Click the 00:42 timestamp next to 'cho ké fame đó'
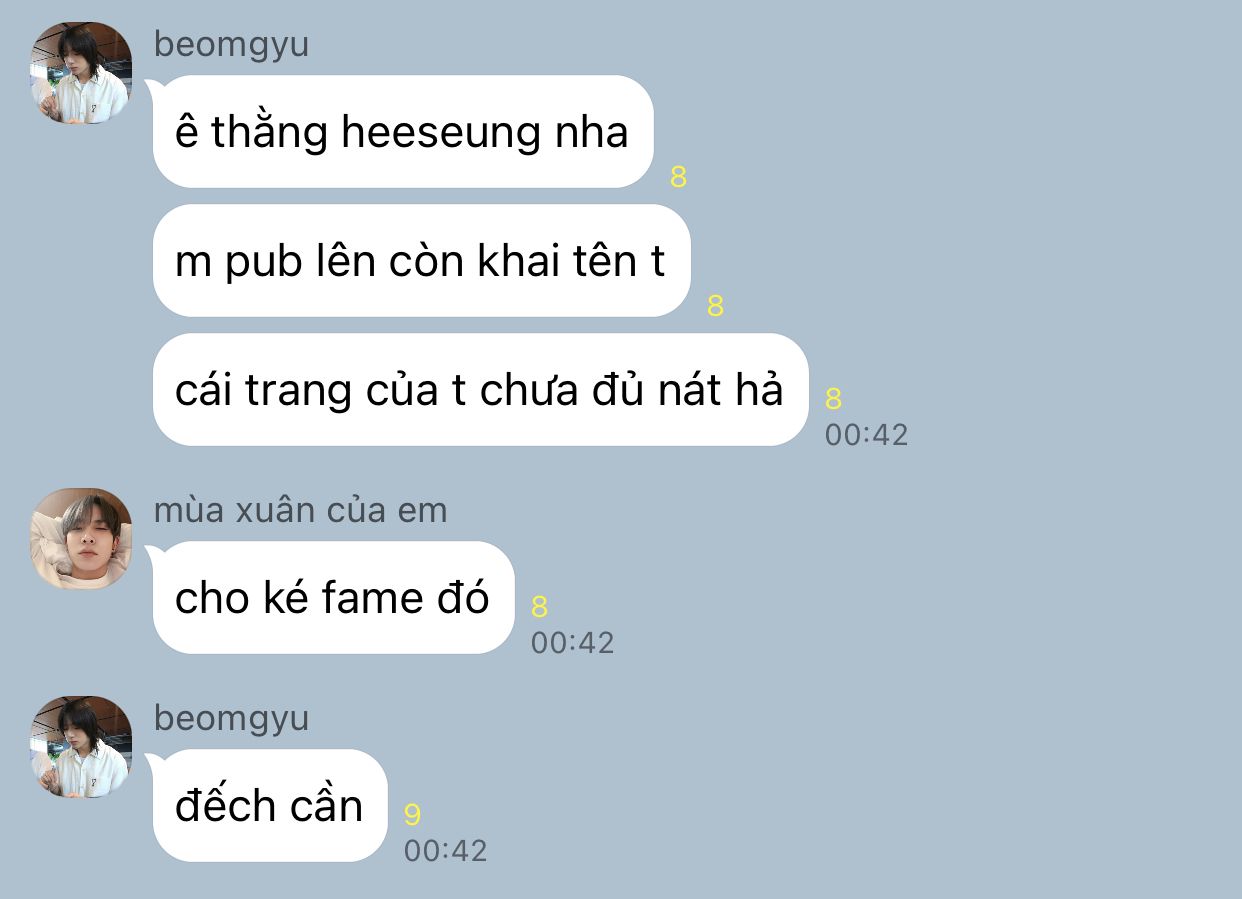This screenshot has width=1242, height=899. click(x=572, y=643)
